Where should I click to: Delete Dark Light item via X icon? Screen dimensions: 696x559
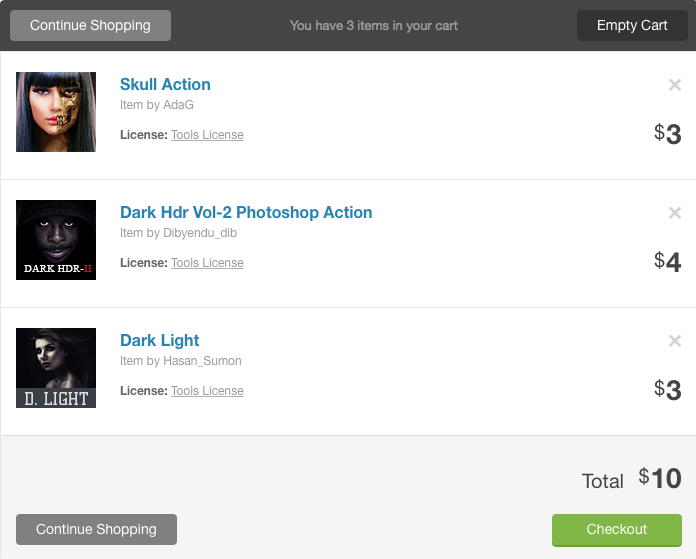click(x=675, y=341)
